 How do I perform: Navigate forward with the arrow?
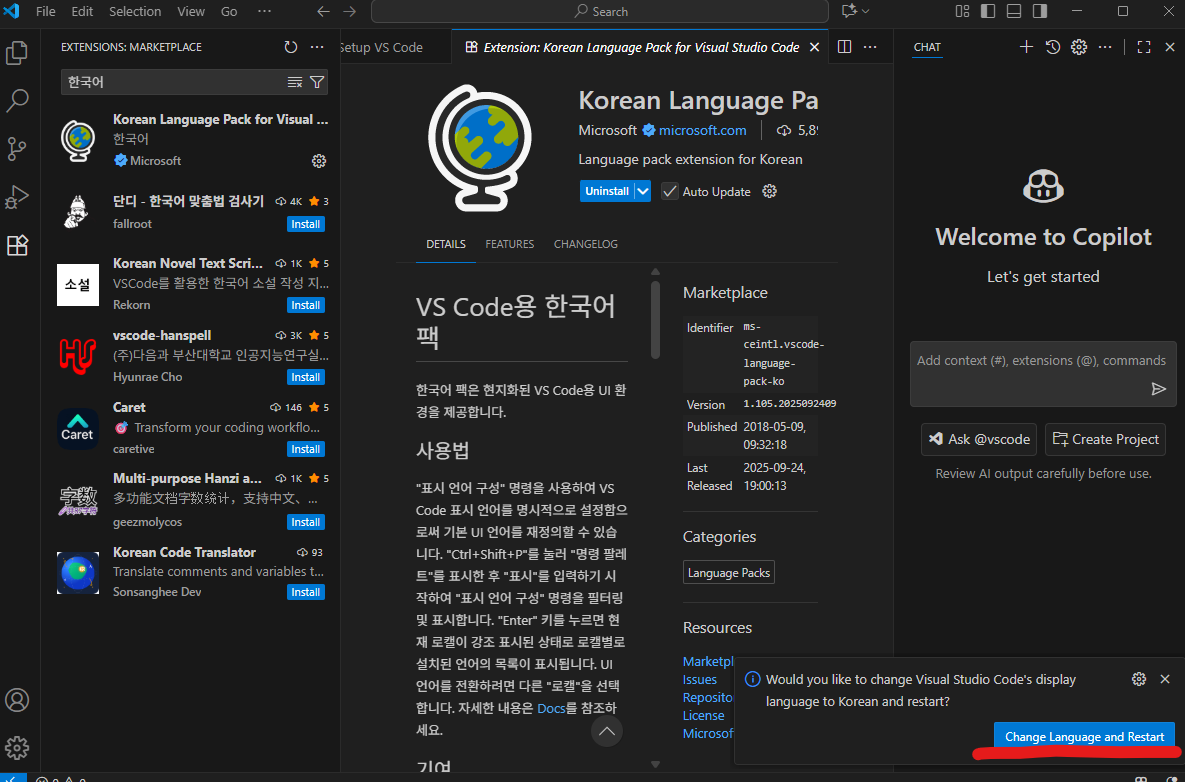point(349,11)
